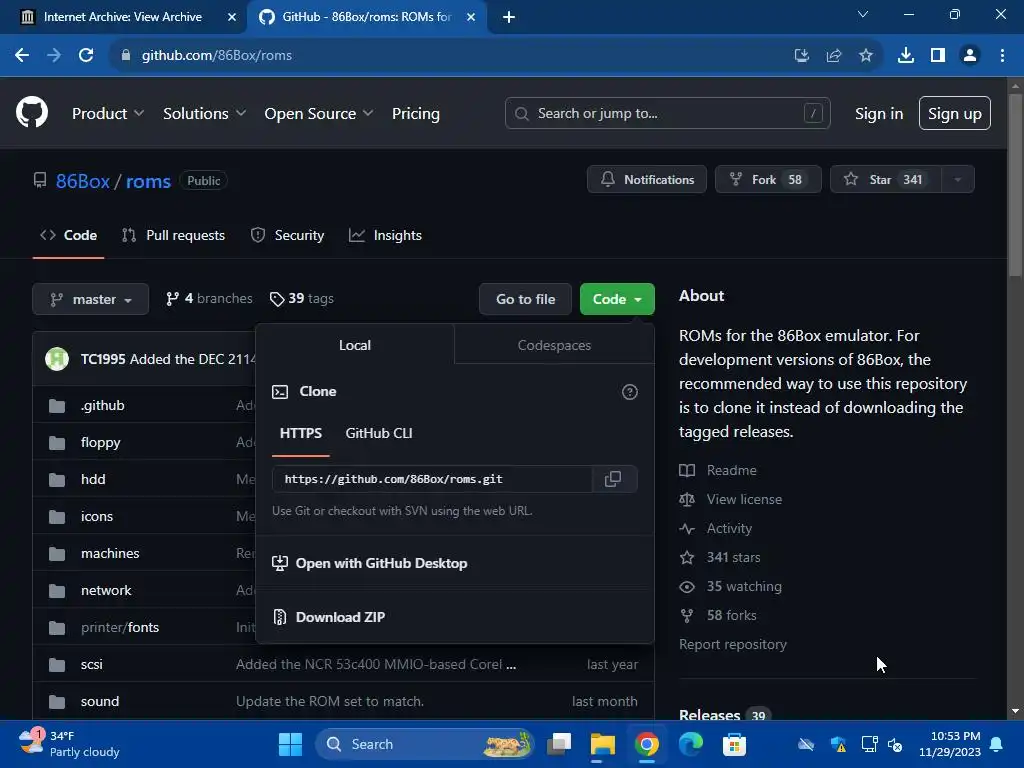Select the Code repository tab
1024x768 pixels.
pos(69,235)
